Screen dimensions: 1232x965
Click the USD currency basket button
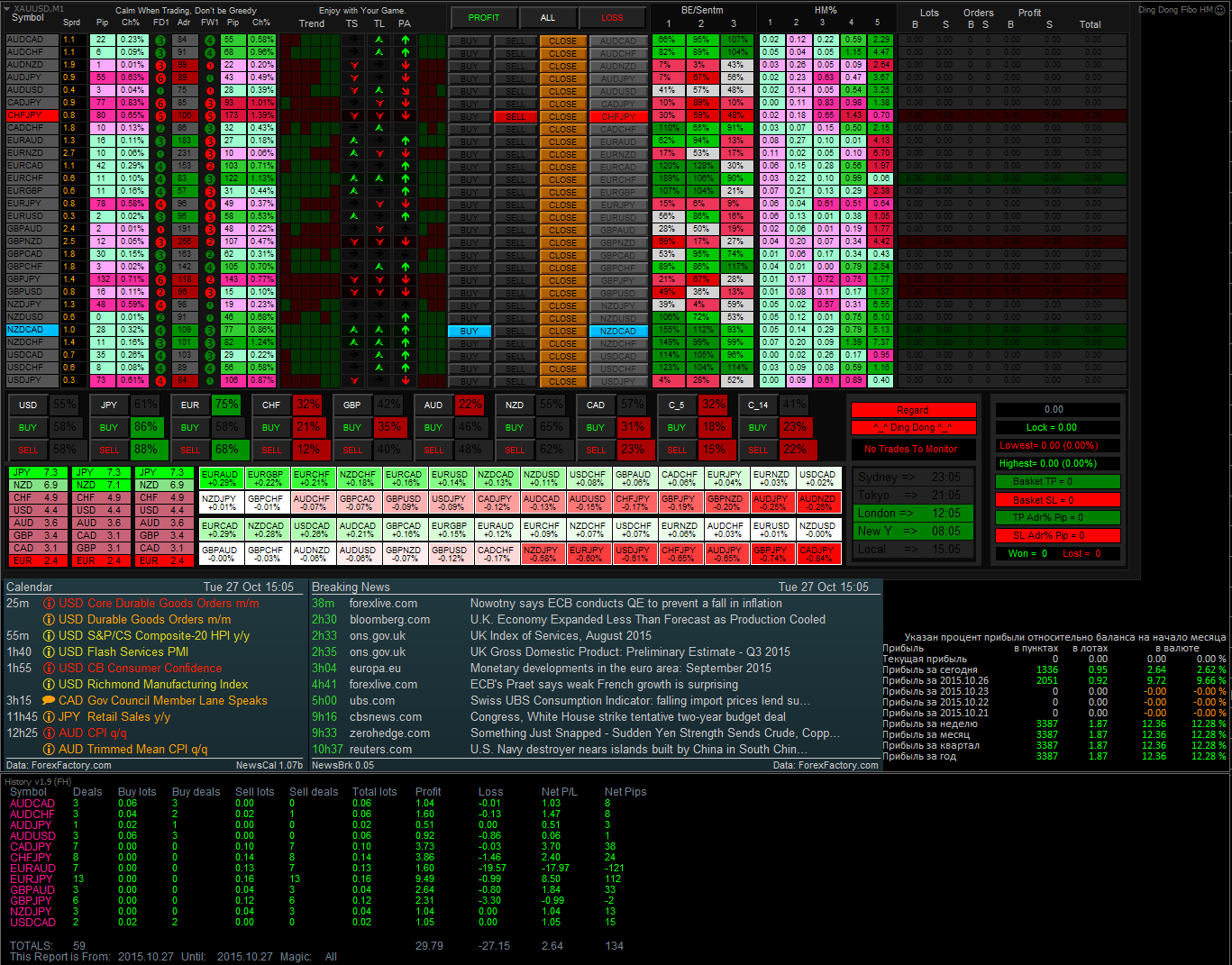pos(28,405)
